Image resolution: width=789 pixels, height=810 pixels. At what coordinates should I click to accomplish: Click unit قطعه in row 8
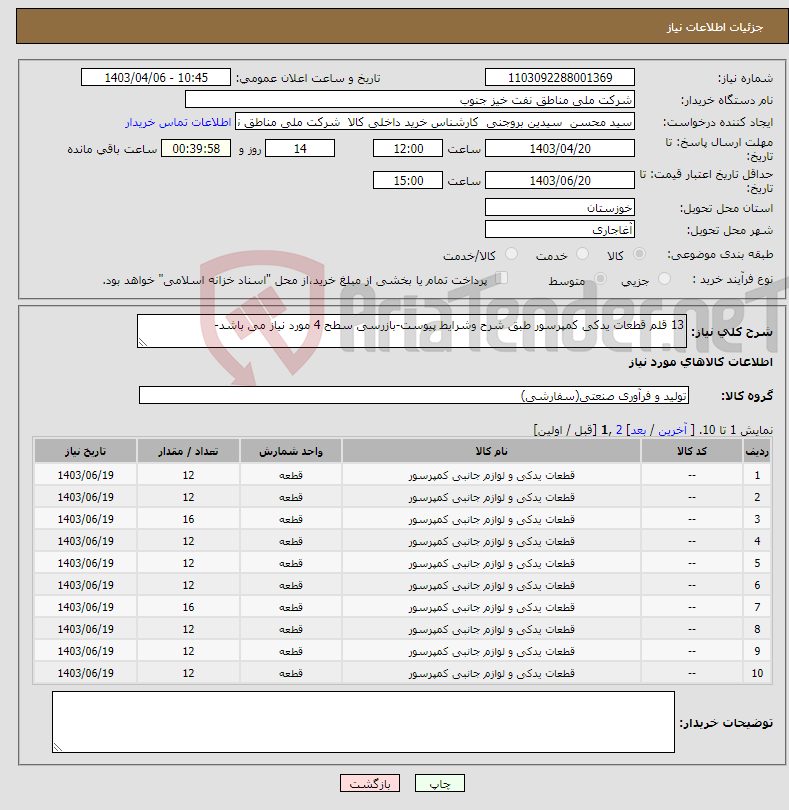290,629
